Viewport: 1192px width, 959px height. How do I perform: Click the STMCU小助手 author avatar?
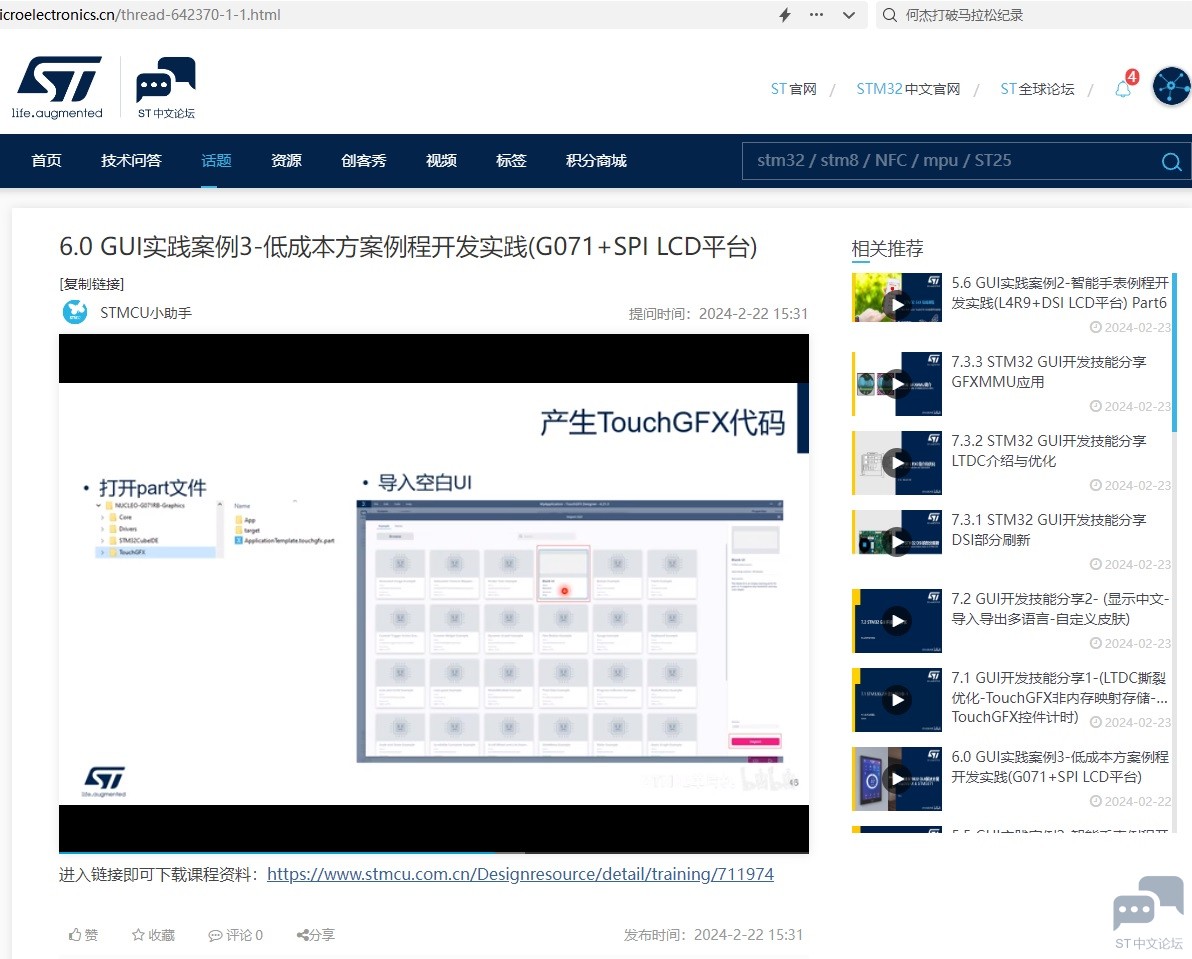coord(74,312)
